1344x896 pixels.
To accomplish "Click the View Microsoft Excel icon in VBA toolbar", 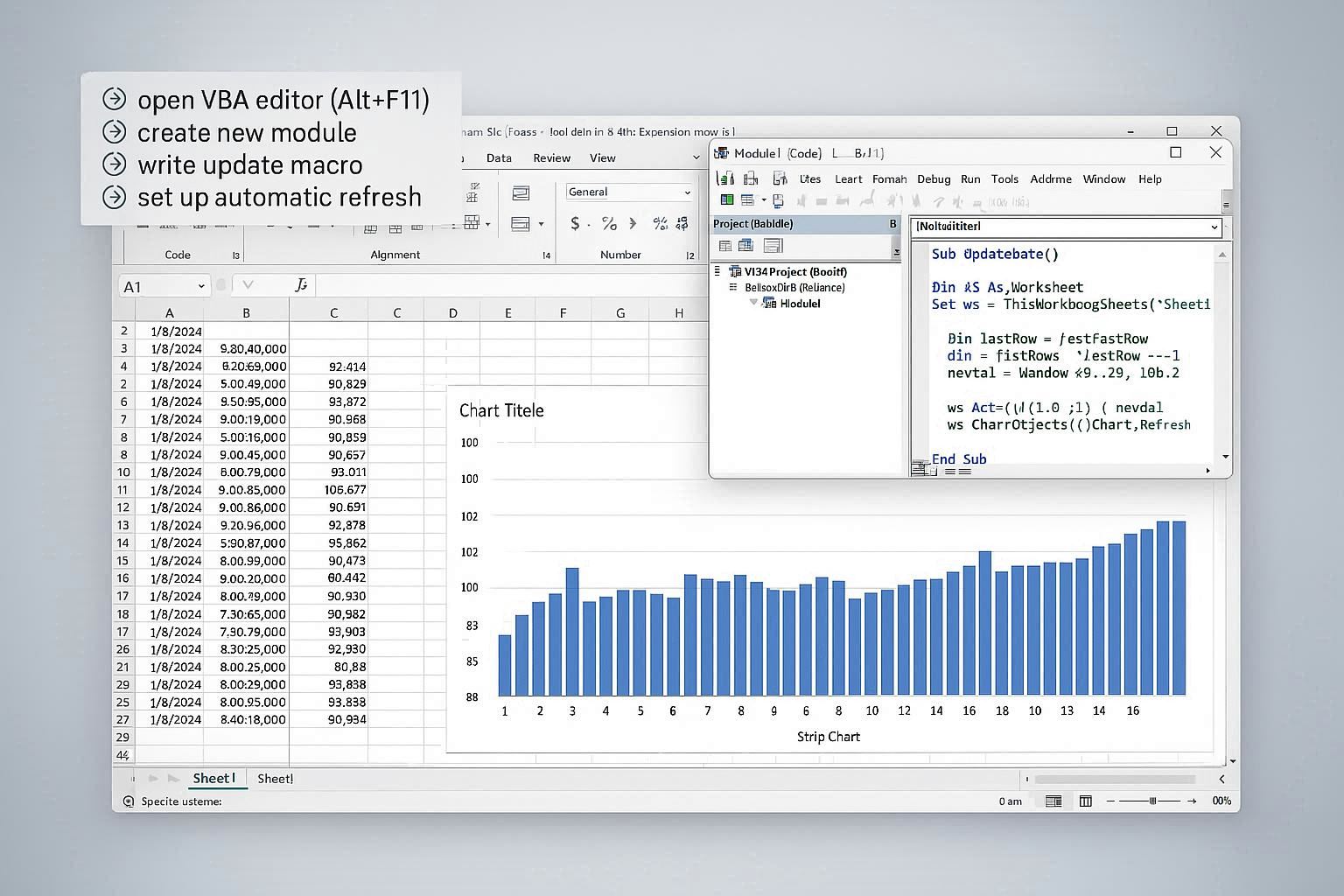I will (727, 200).
